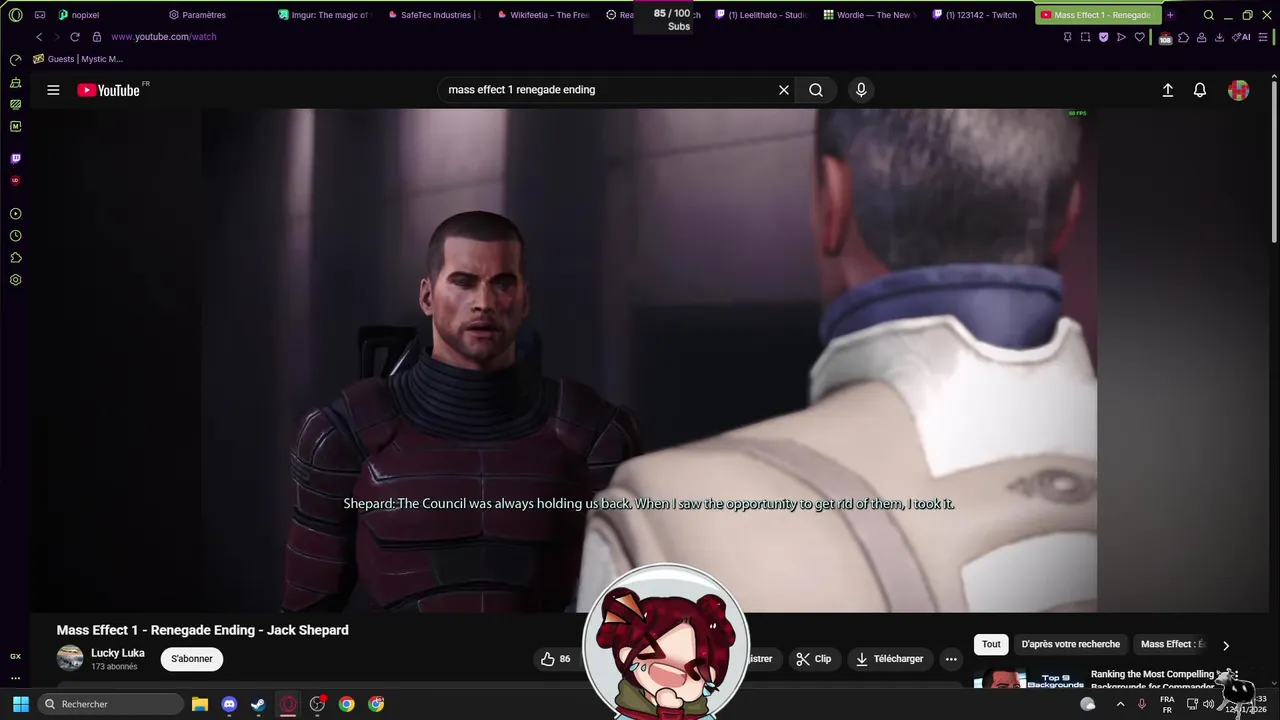Open the browser profile icon
1280x720 pixels.
coord(1201,37)
